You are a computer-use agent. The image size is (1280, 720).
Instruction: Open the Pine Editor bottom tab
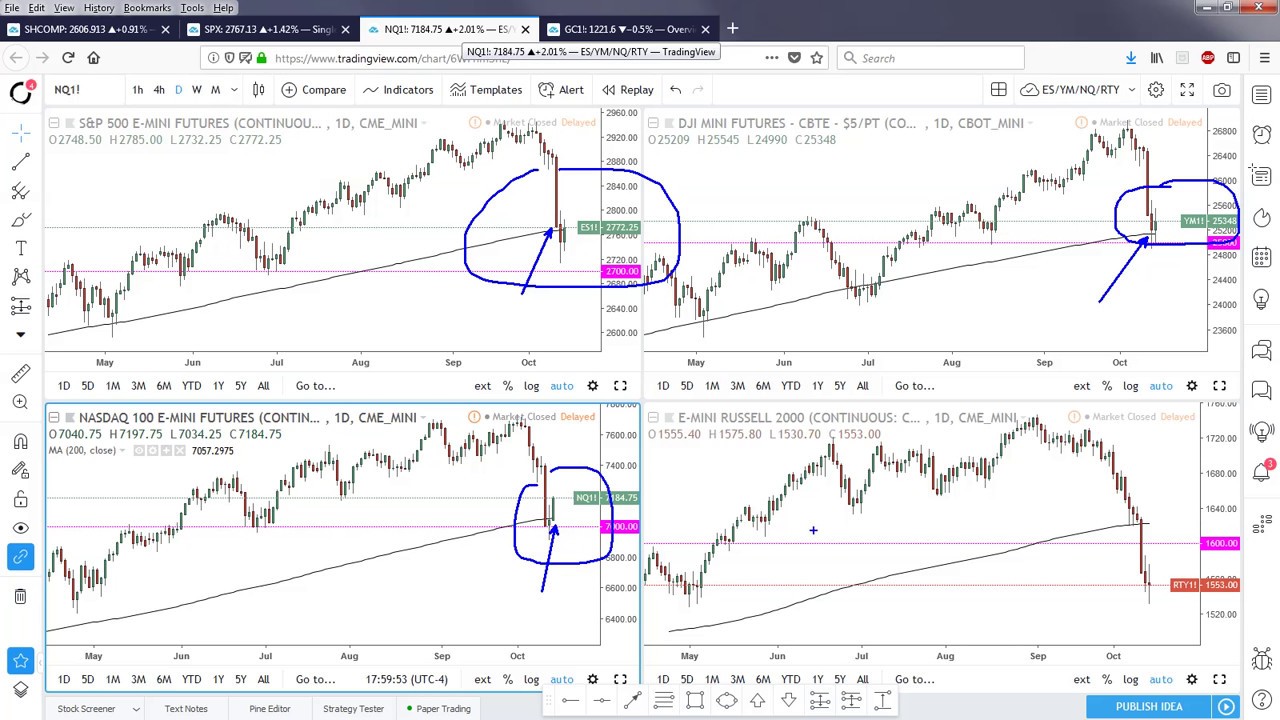tap(270, 709)
